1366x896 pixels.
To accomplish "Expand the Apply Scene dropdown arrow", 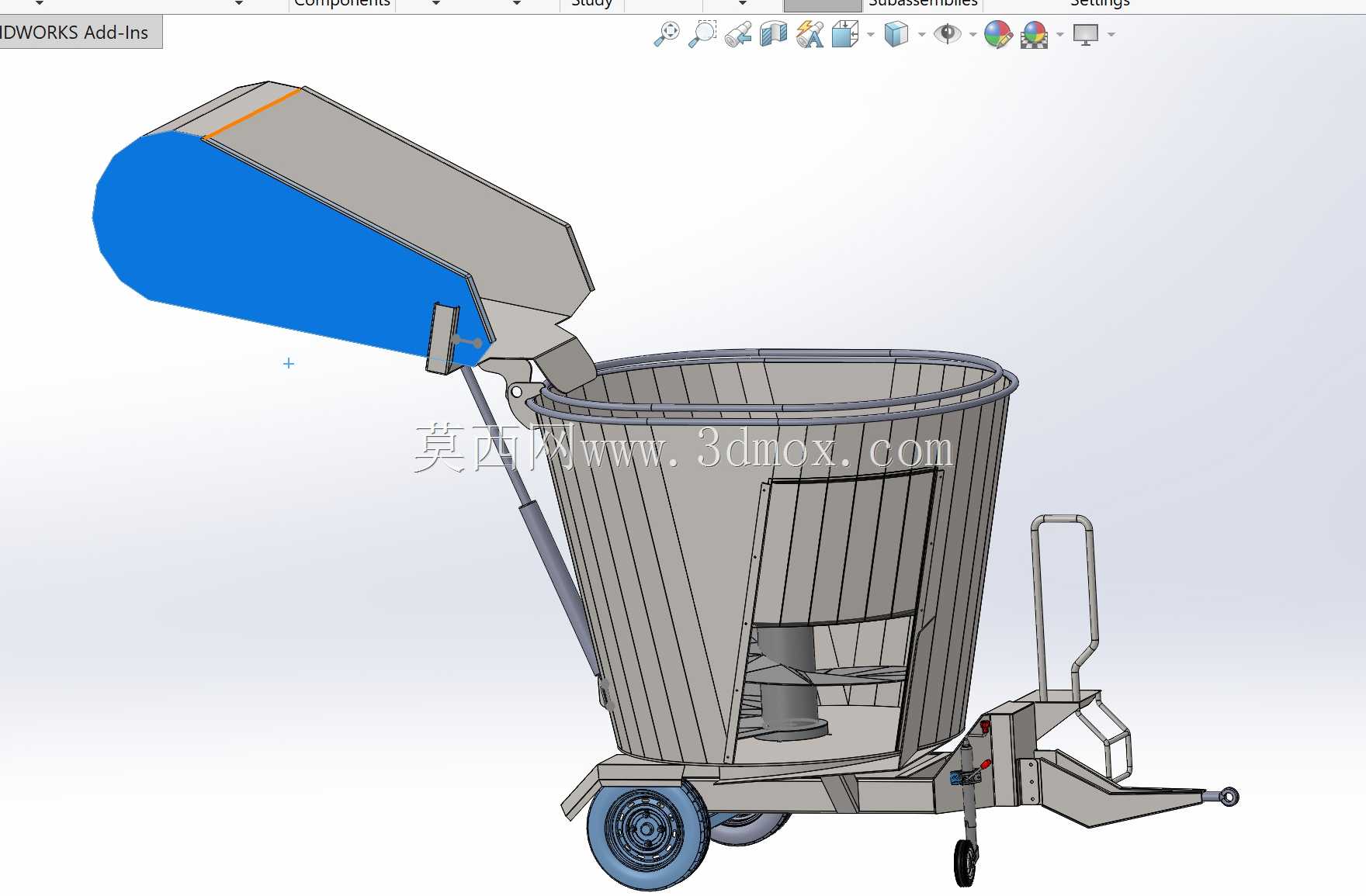I will tap(1059, 34).
